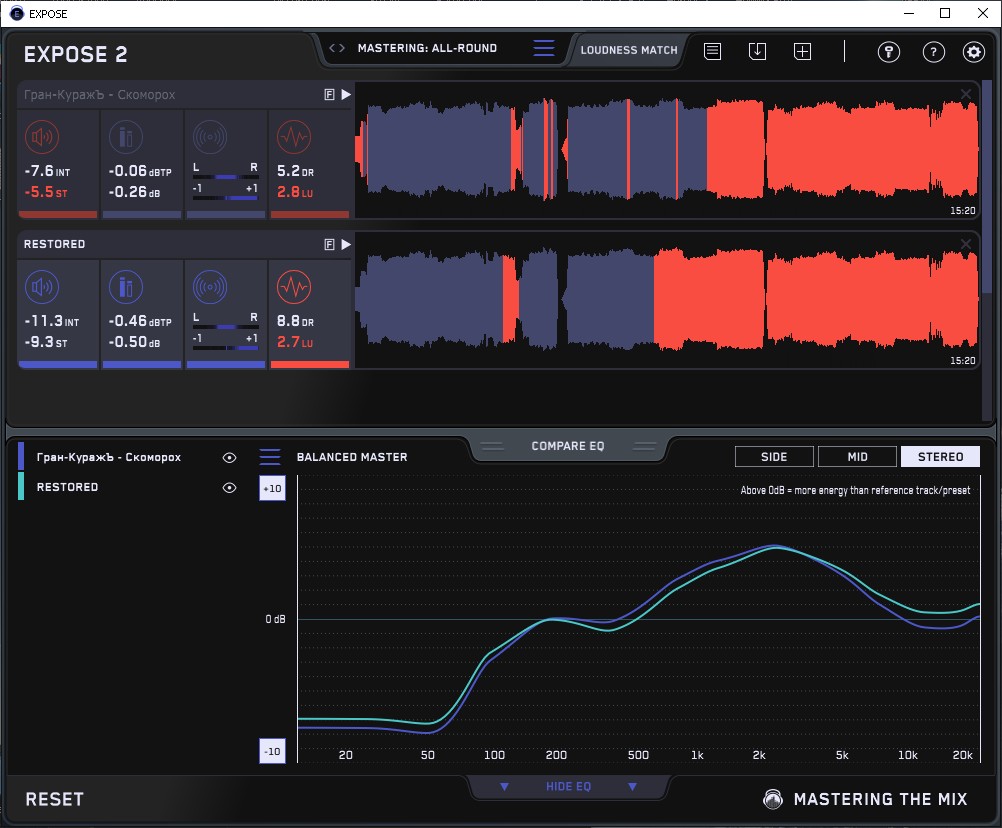Open the mastering preset list menu
This screenshot has height=828, width=1002.
544,48
